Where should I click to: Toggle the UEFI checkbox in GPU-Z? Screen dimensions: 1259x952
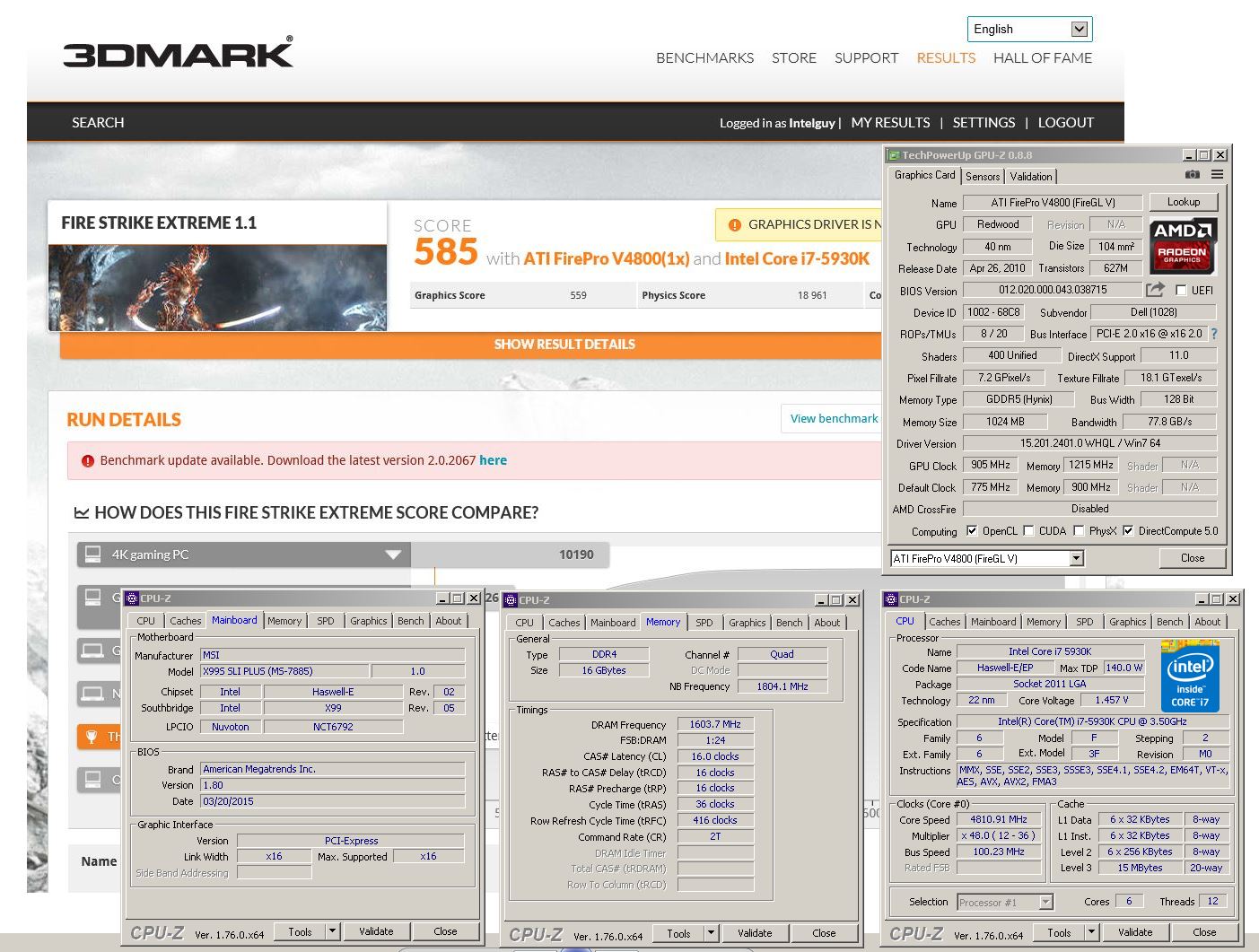[1181, 290]
